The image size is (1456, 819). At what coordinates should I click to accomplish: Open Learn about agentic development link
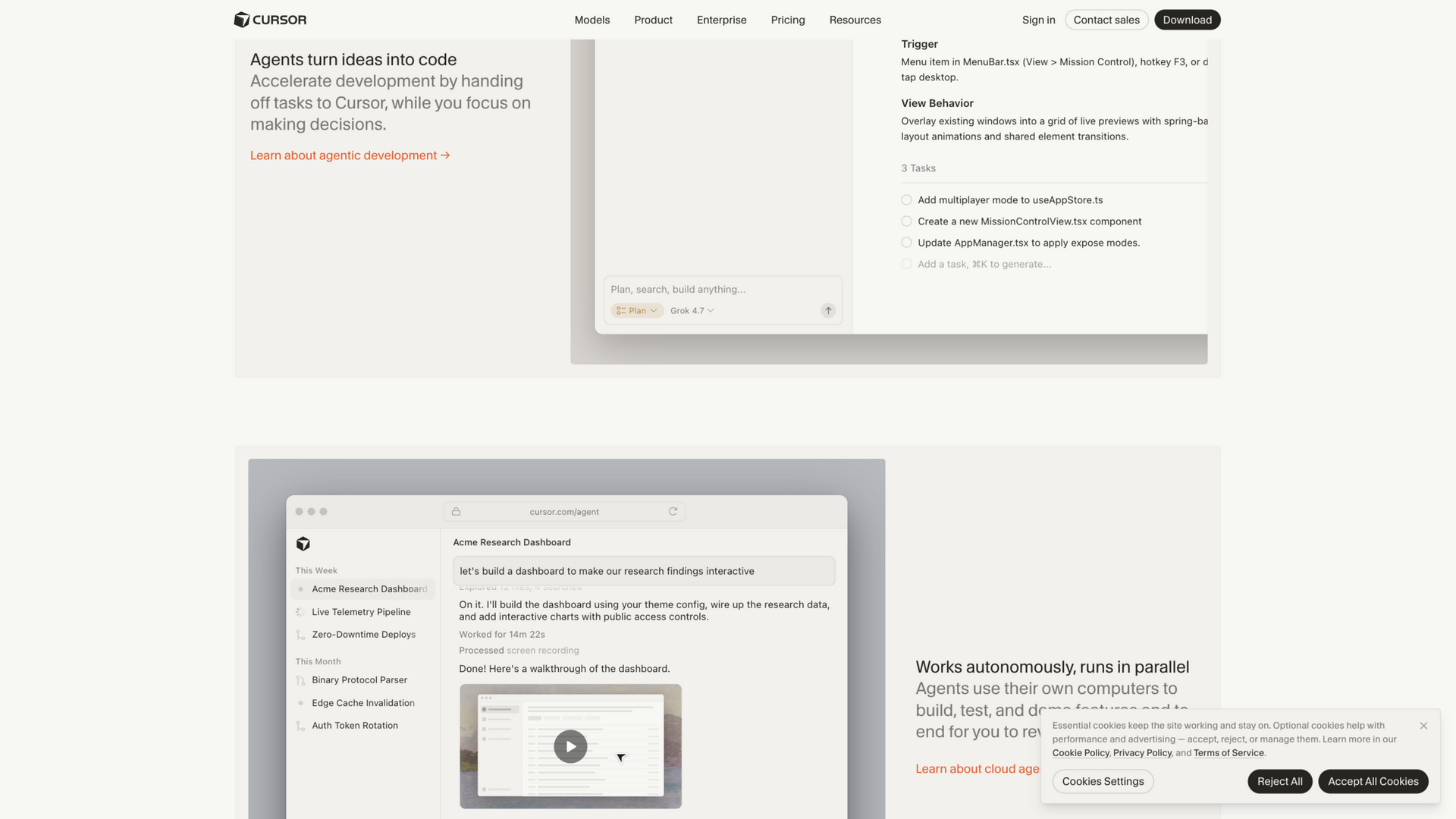pyautogui.click(x=350, y=155)
